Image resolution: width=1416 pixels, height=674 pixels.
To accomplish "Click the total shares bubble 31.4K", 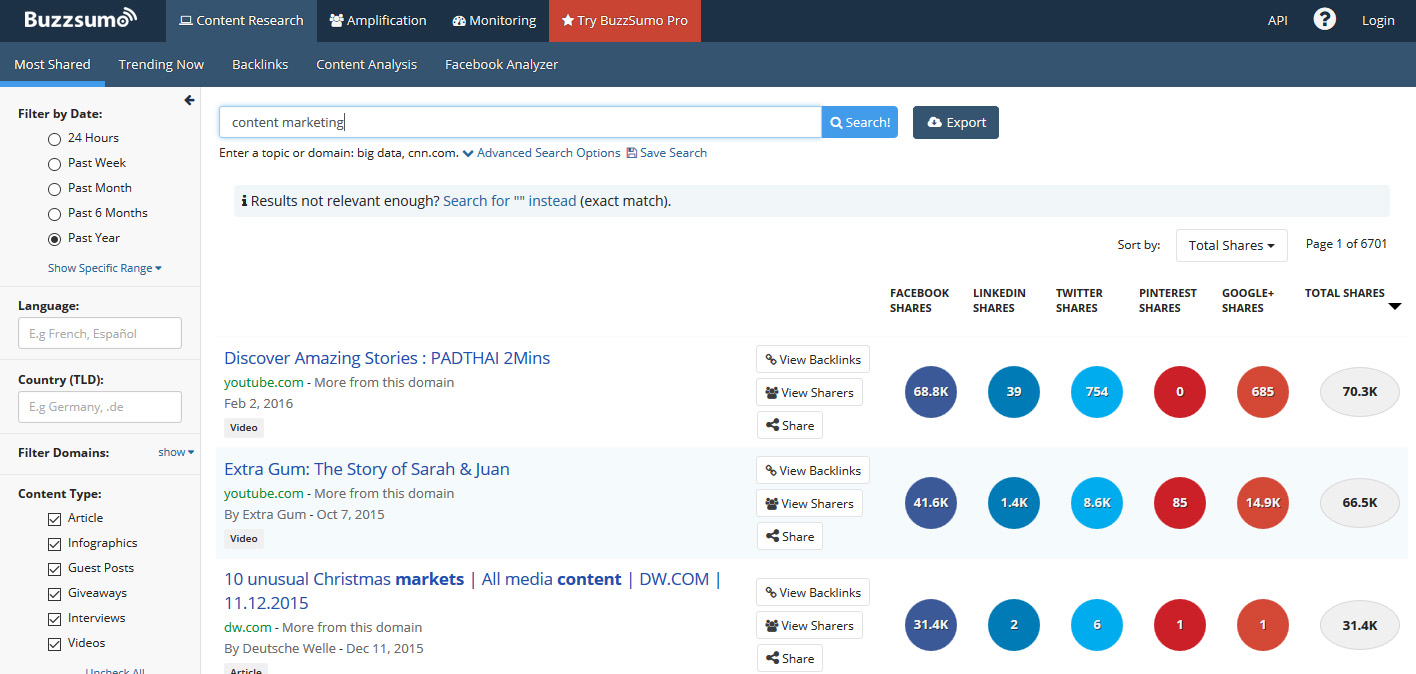I will click(x=1360, y=625).
